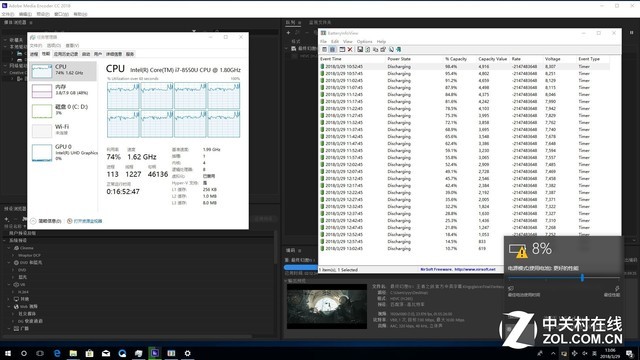The image size is (640, 360).
Task: Select the 52.4% capacity log row
Action: click(464, 164)
